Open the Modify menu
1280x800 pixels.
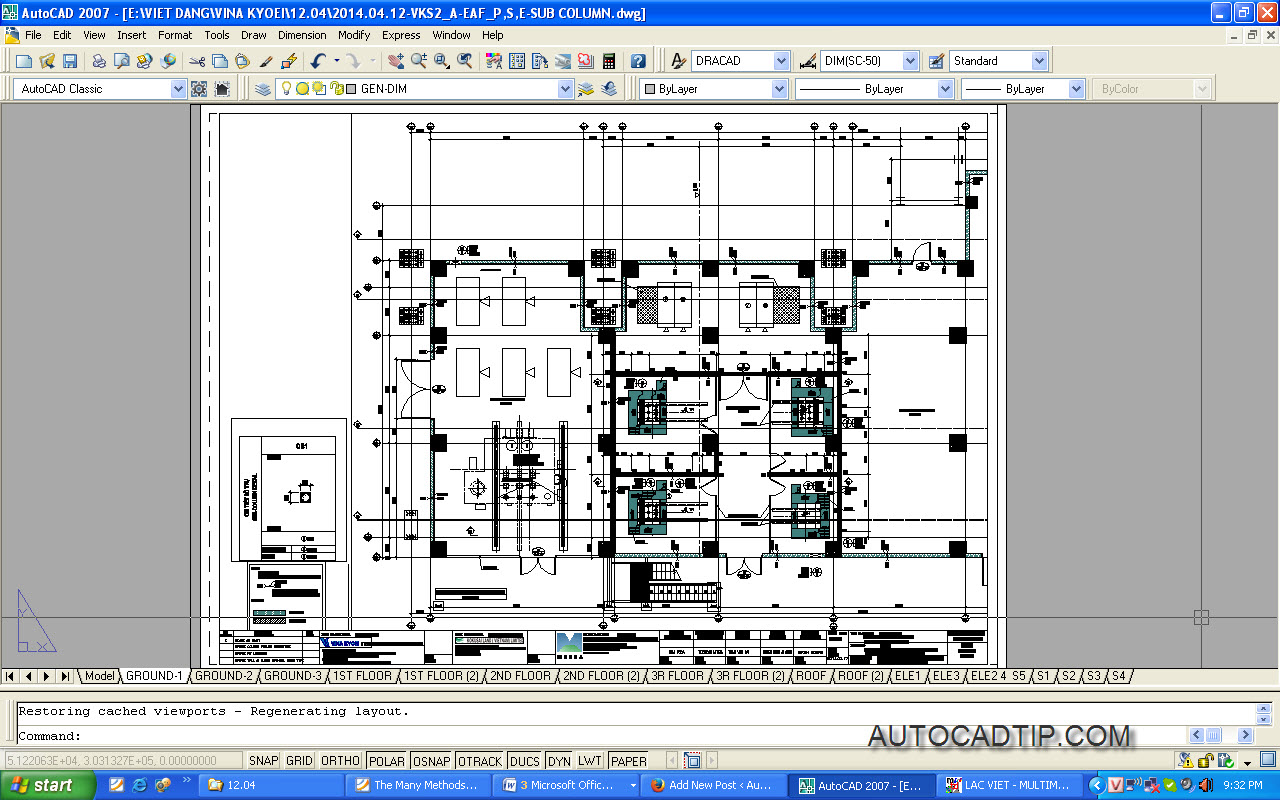tap(354, 35)
